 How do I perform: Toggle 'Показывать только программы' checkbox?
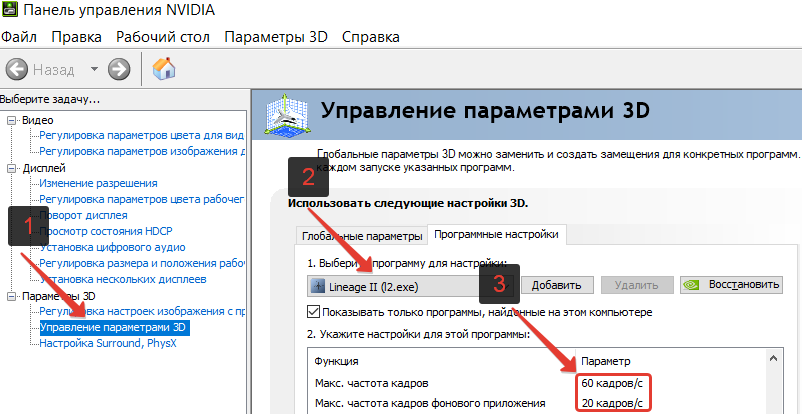tap(314, 312)
